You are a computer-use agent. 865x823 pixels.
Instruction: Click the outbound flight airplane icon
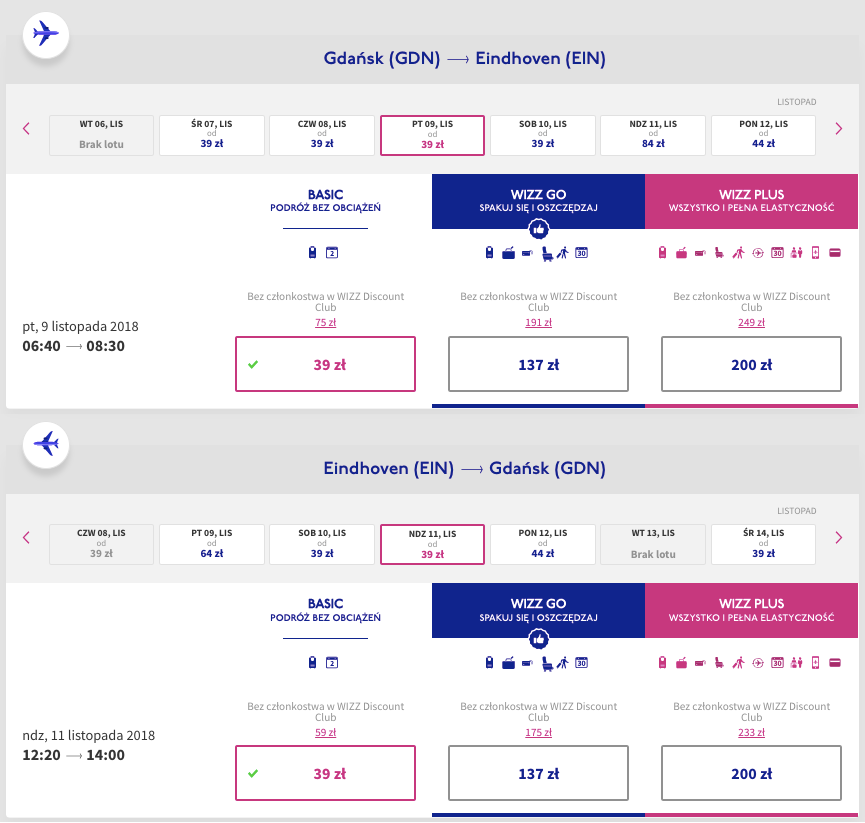45,34
